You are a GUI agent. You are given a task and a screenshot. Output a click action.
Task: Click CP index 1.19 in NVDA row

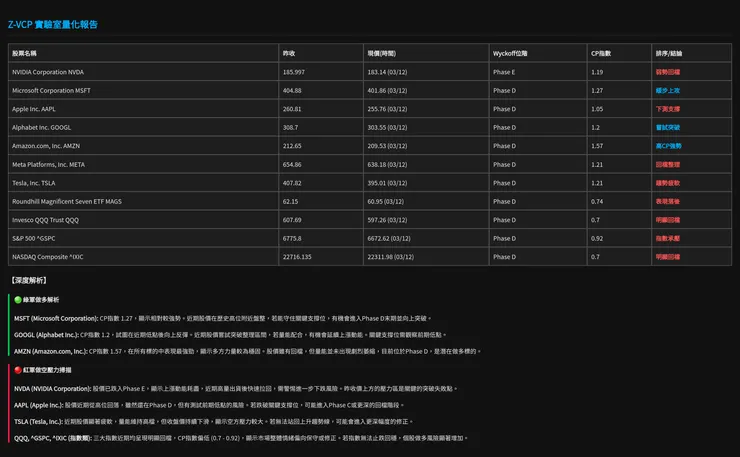click(x=597, y=72)
